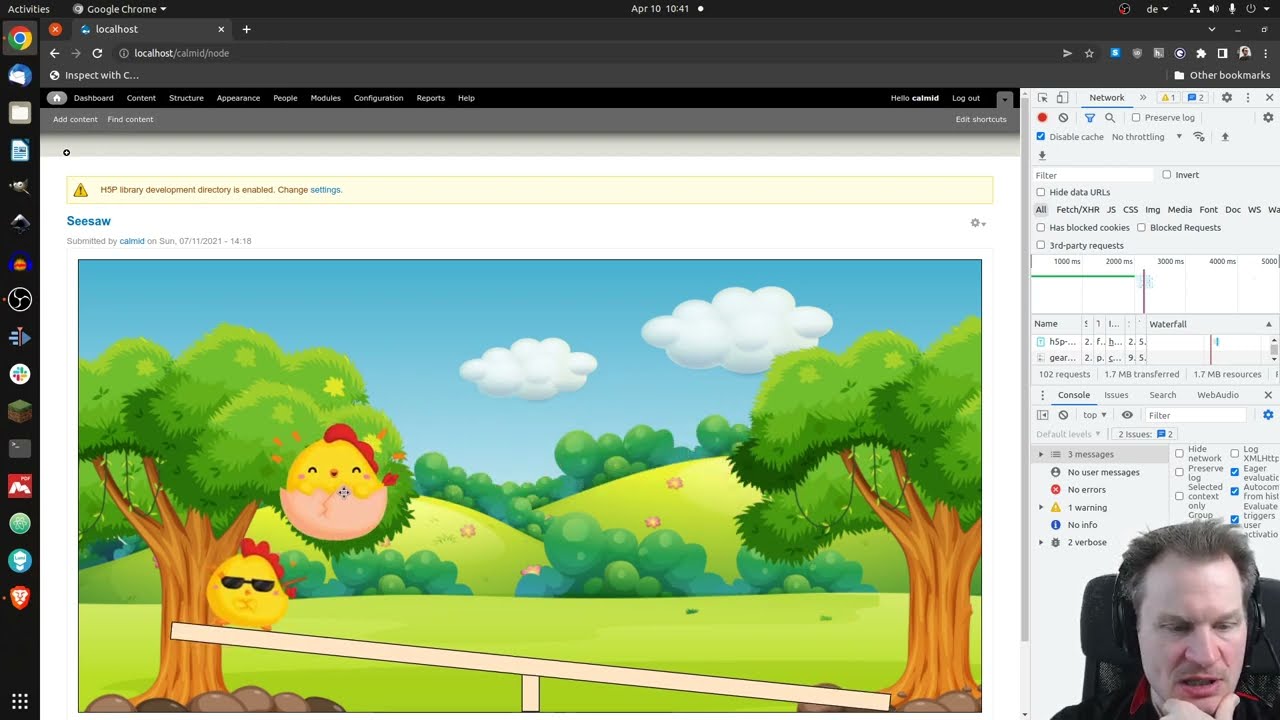Uncheck the Eager evaluation checkbox
Image resolution: width=1280 pixels, height=720 pixels.
(x=1235, y=472)
